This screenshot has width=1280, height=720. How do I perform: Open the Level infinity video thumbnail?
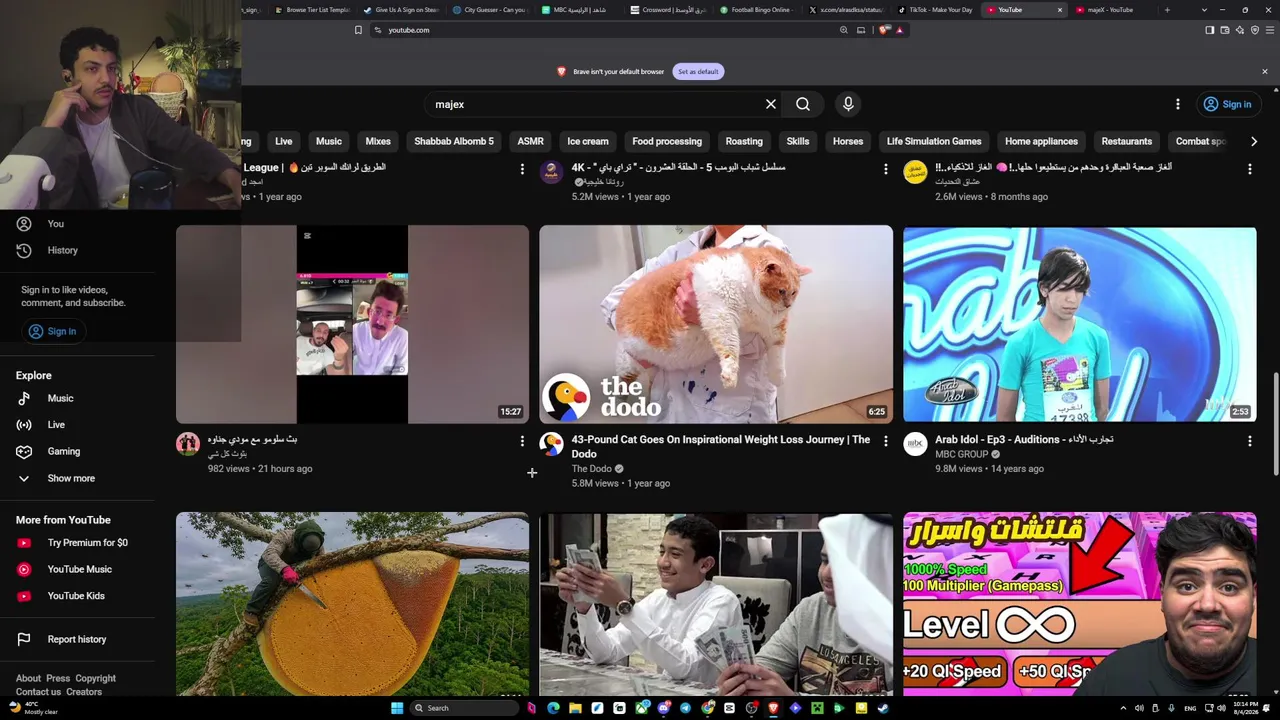pyautogui.click(x=1080, y=604)
